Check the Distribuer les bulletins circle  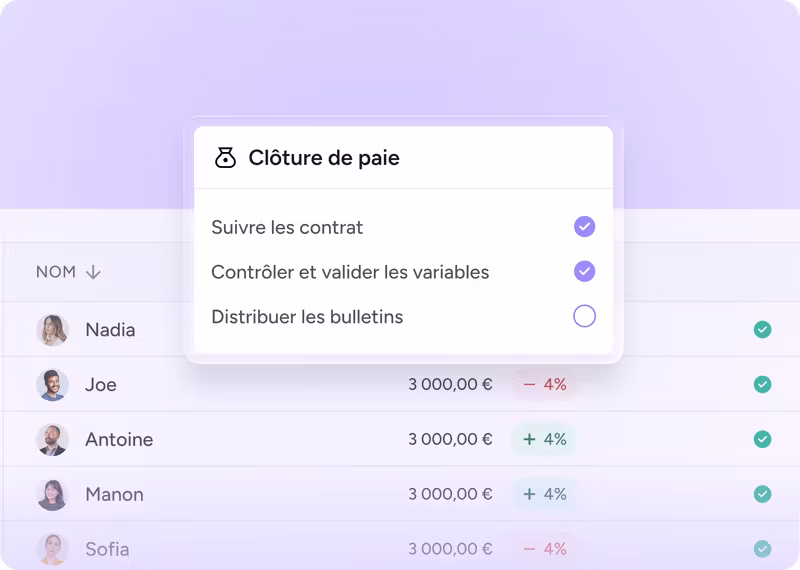click(x=584, y=316)
